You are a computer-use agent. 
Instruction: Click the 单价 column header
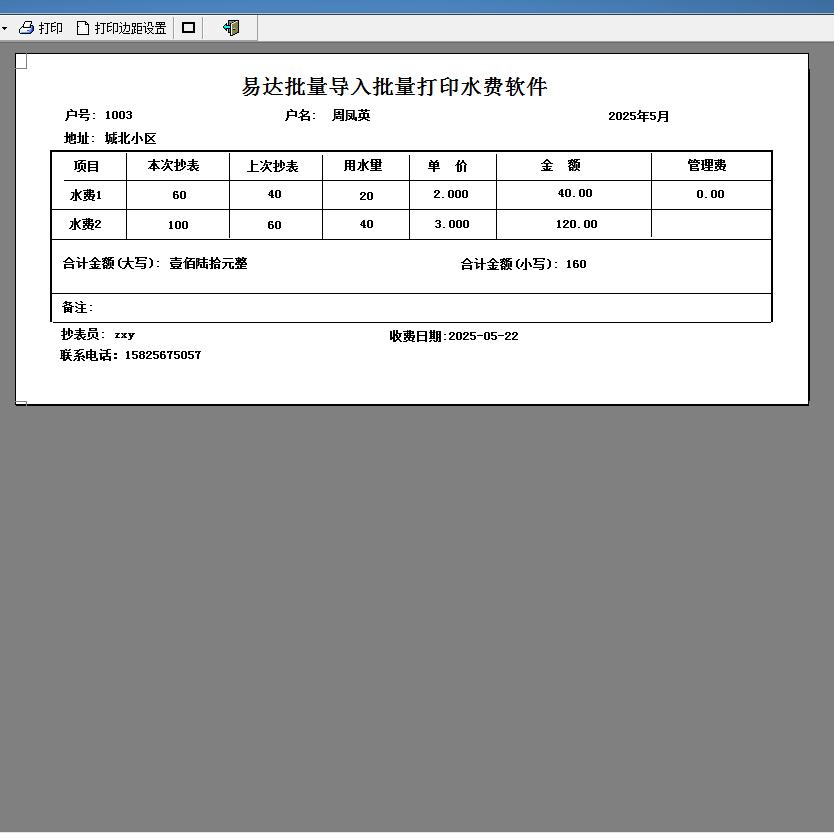coord(447,166)
